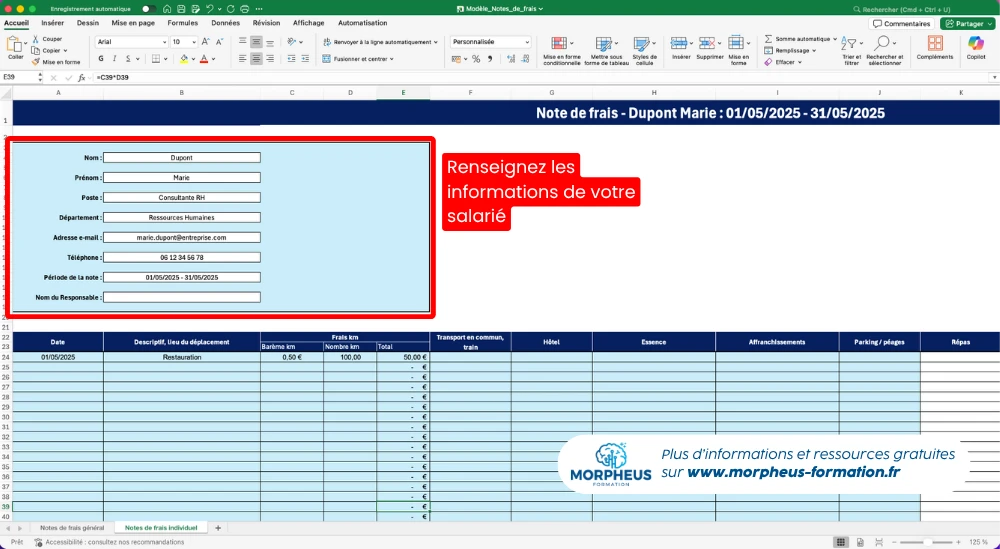Toggle italic I formatting

(x=114, y=59)
